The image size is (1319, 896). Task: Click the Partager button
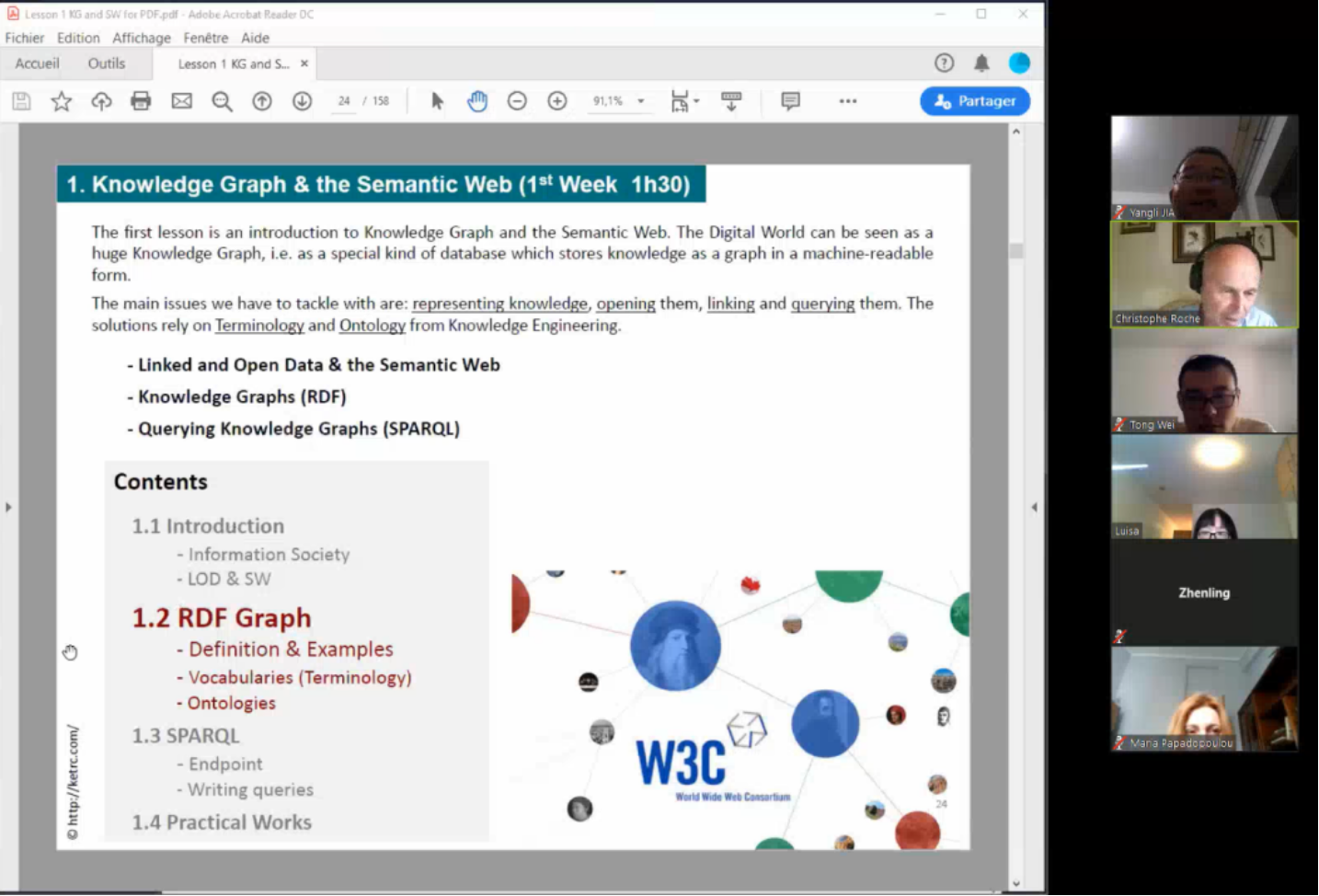point(974,101)
